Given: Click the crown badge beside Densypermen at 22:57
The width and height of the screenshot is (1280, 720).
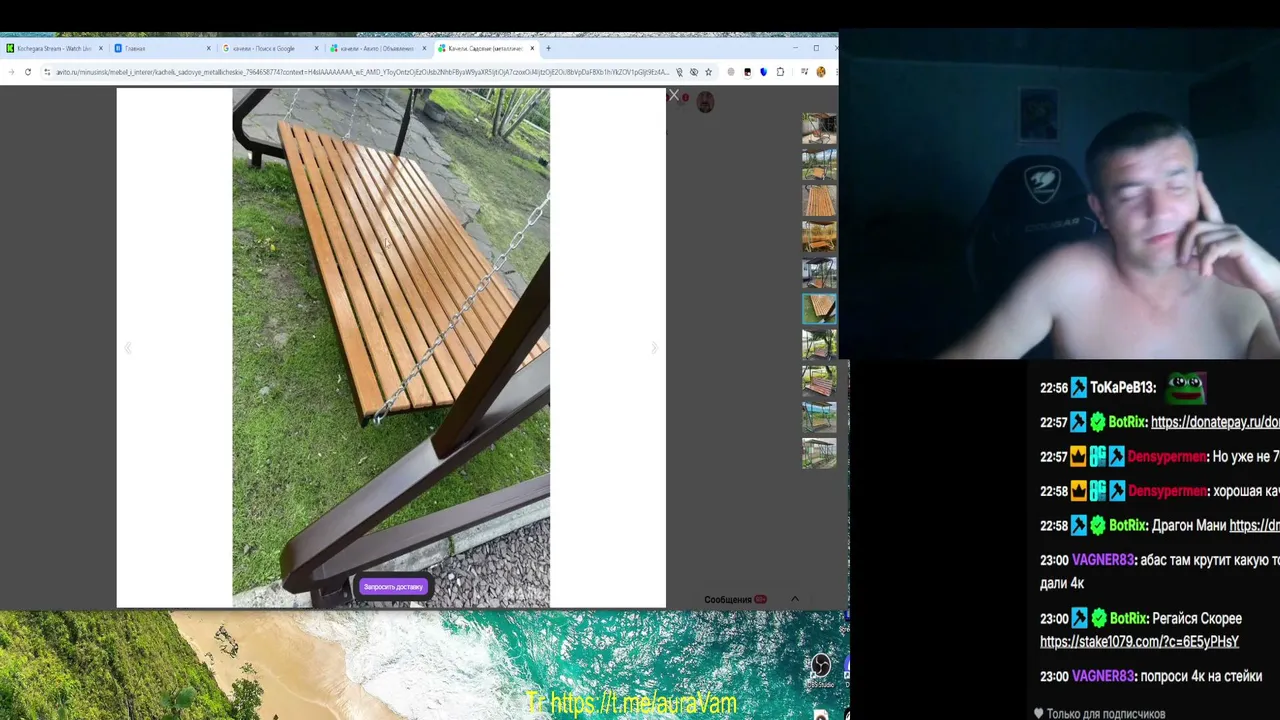Looking at the screenshot, I should coord(1078,457).
